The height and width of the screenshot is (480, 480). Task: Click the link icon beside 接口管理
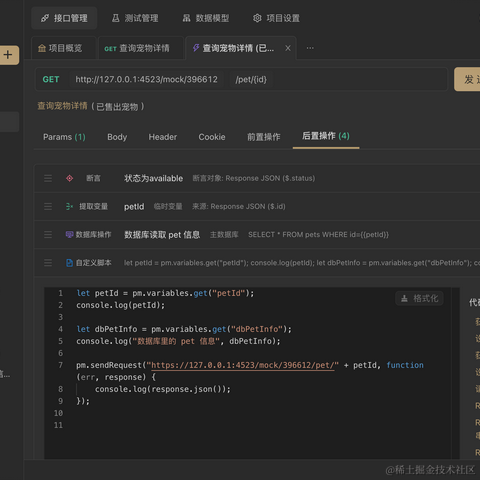tap(45, 18)
